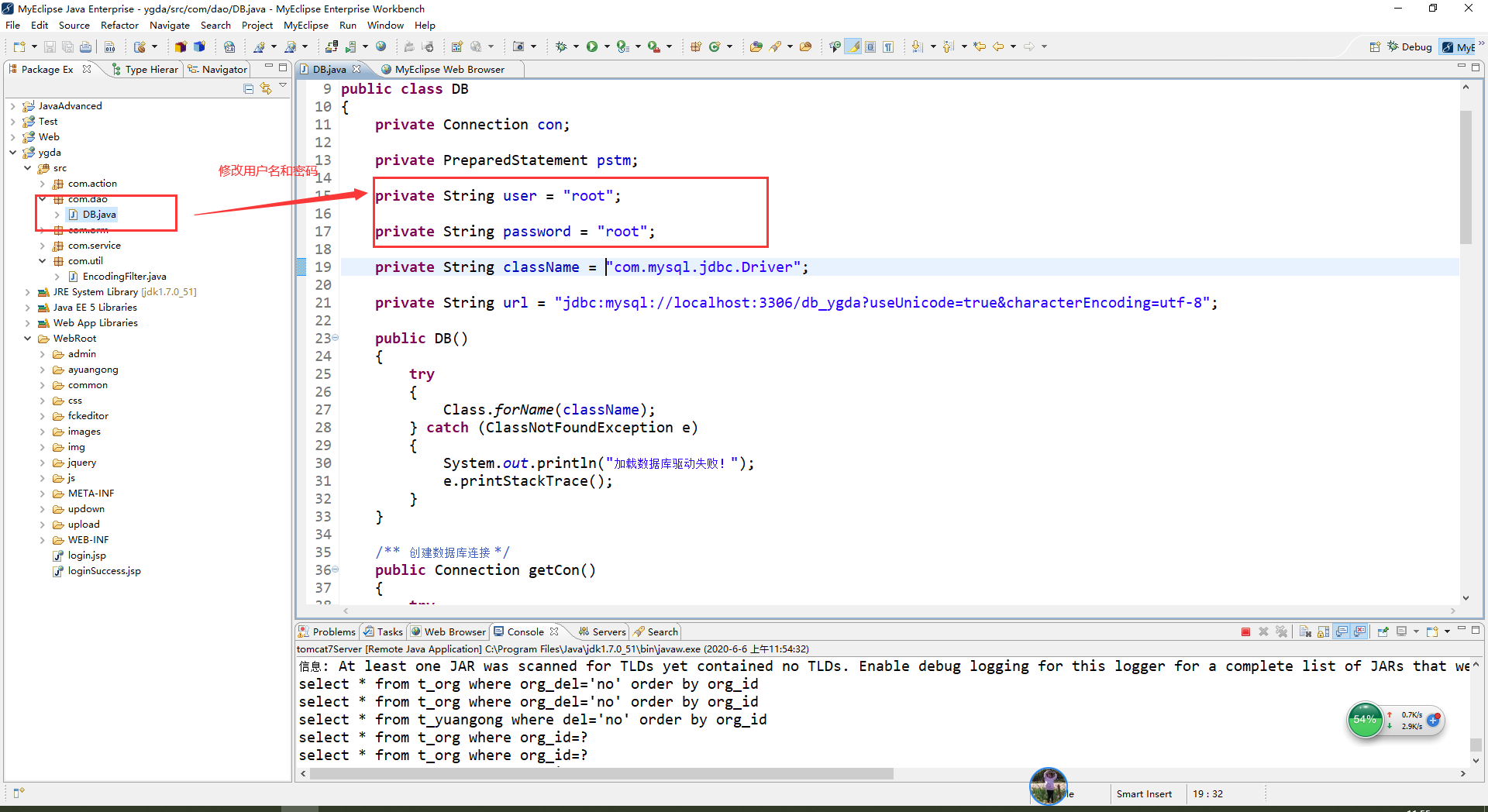
Task: Click the deploy server toolbar icon
Action: [332, 46]
